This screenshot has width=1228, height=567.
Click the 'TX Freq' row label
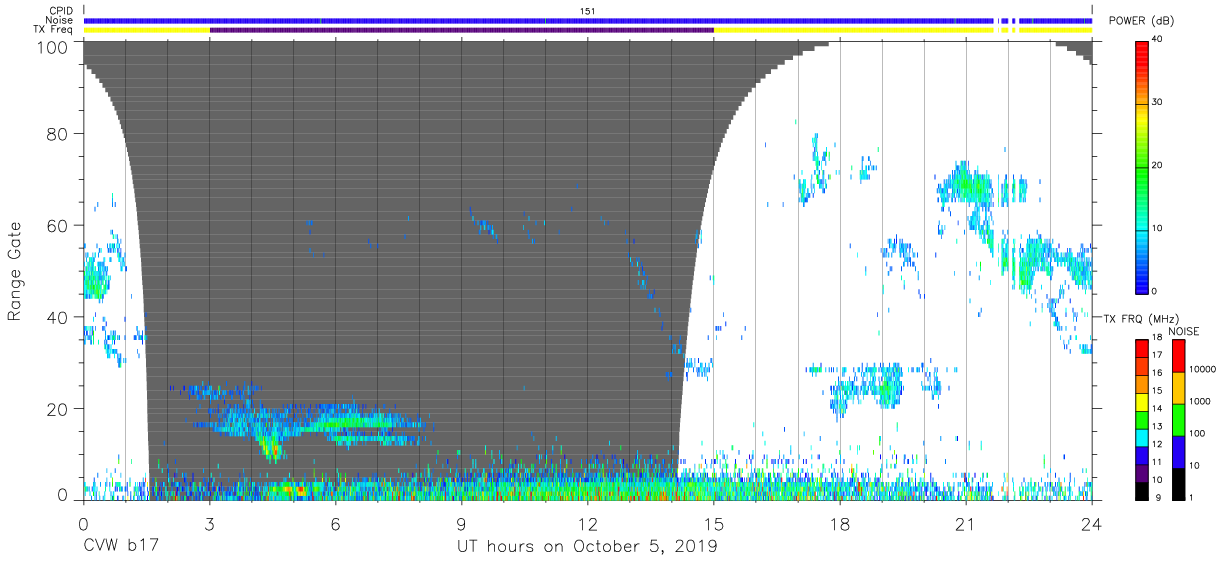(54, 30)
